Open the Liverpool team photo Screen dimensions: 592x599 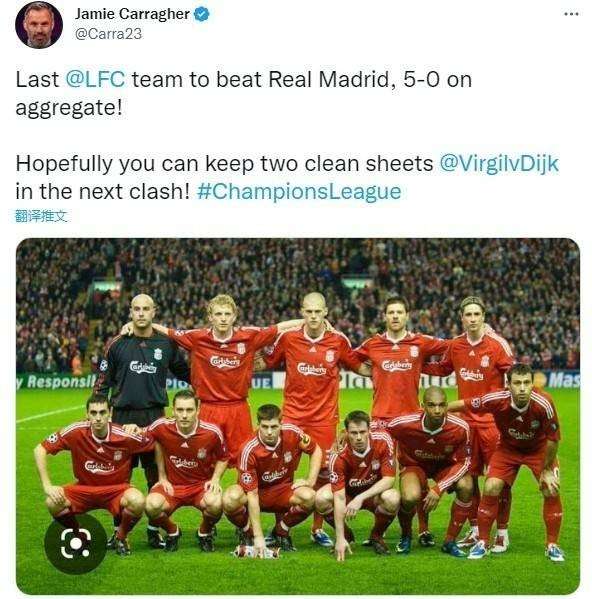tap(298, 416)
